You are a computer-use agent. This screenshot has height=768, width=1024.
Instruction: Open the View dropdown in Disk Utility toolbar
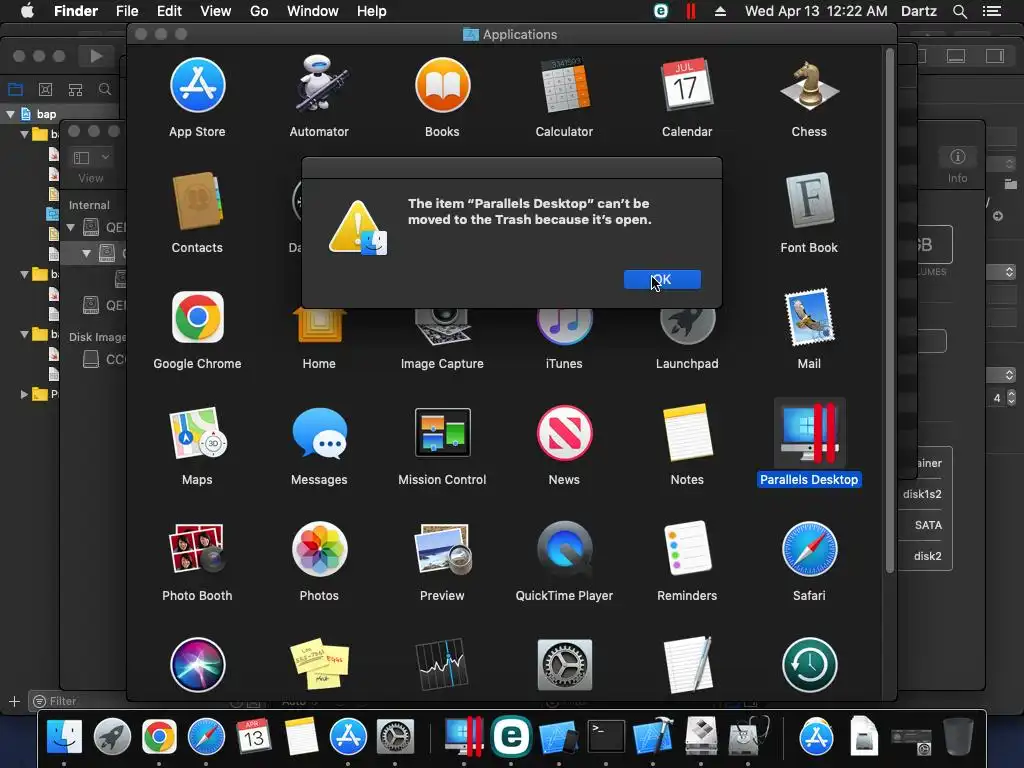pos(91,157)
